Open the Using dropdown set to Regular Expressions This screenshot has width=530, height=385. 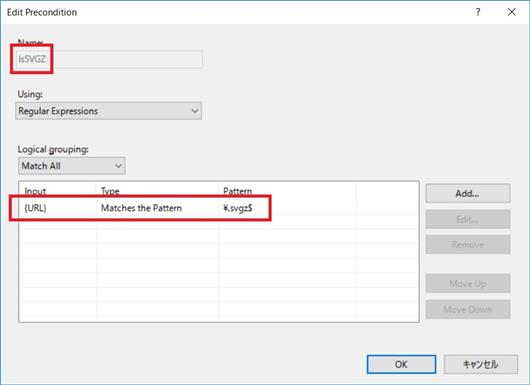coord(109,111)
